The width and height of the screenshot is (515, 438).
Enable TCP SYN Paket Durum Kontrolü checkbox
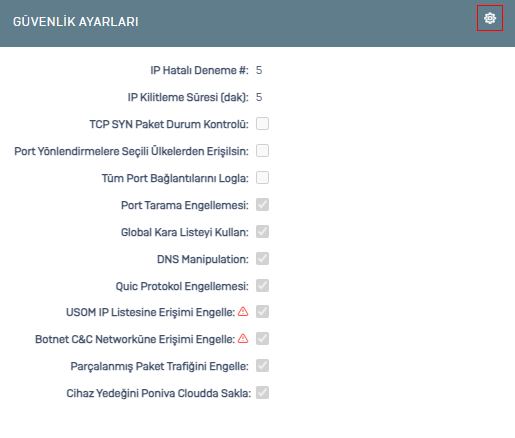pos(262,124)
